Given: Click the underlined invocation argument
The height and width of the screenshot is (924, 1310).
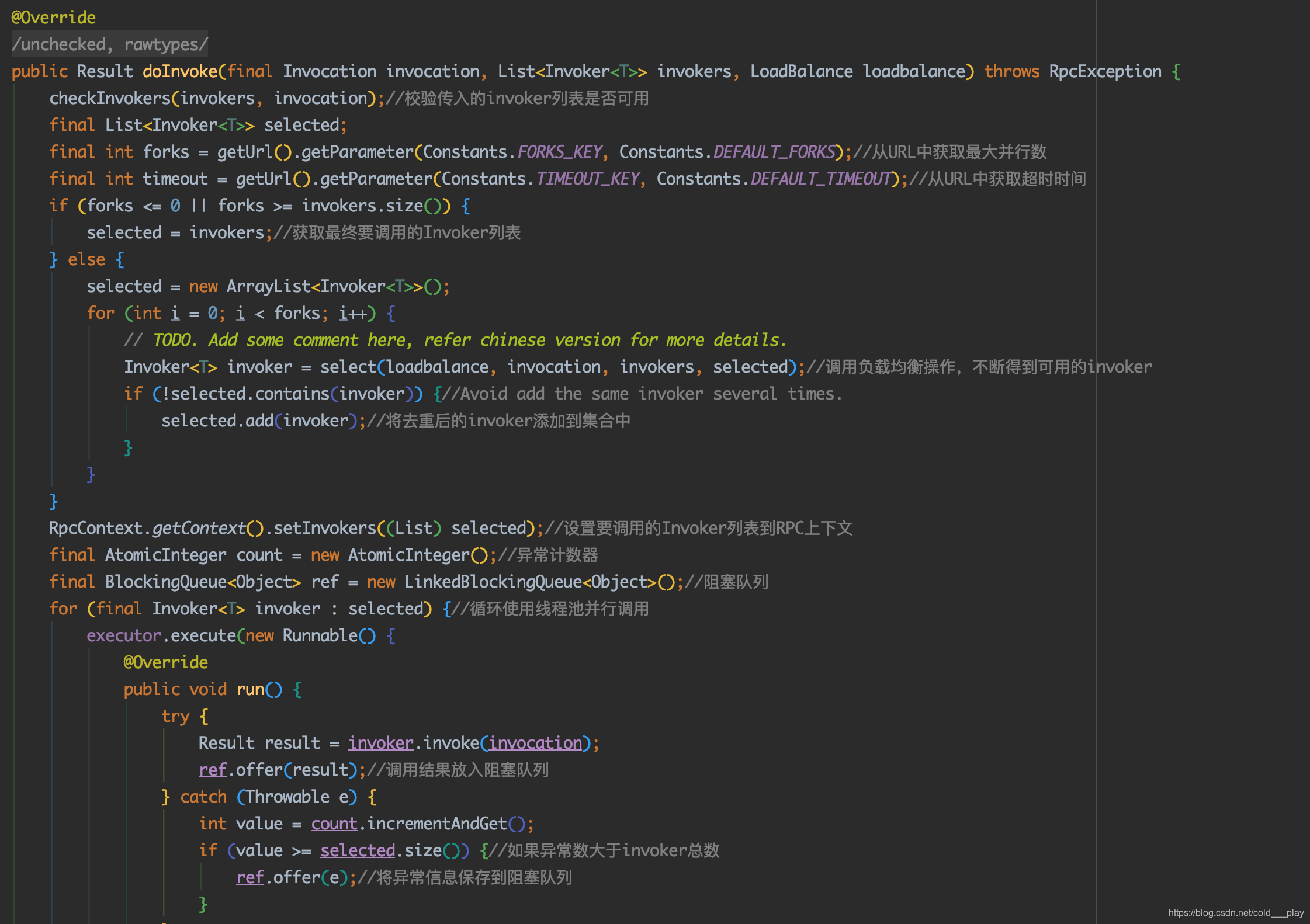Looking at the screenshot, I should coord(535,743).
